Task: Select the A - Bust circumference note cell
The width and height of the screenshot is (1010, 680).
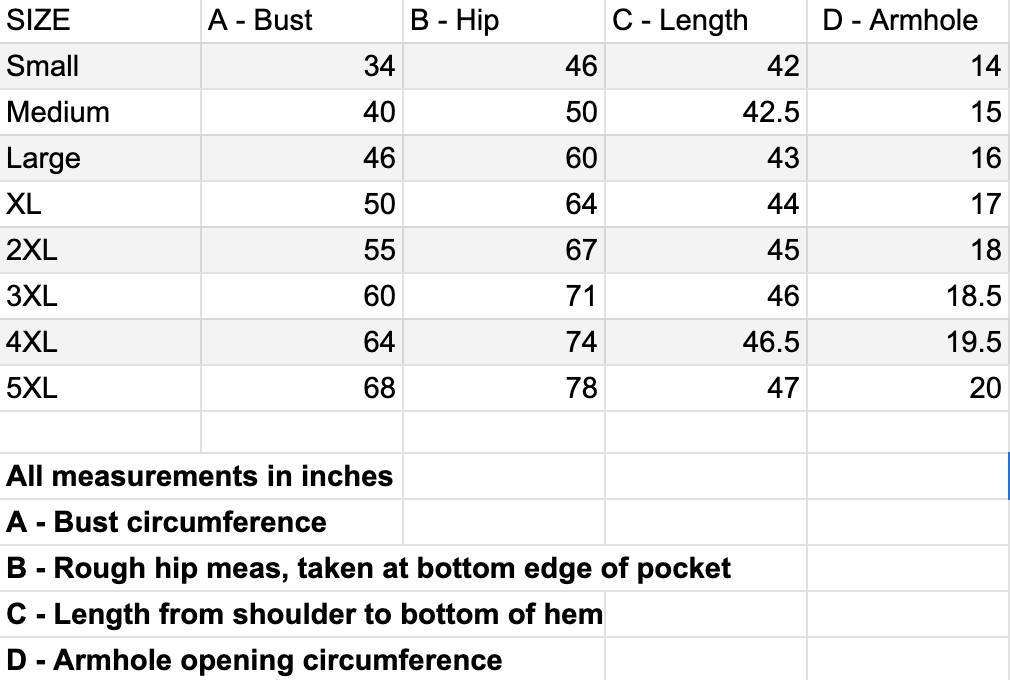Action: [166, 522]
